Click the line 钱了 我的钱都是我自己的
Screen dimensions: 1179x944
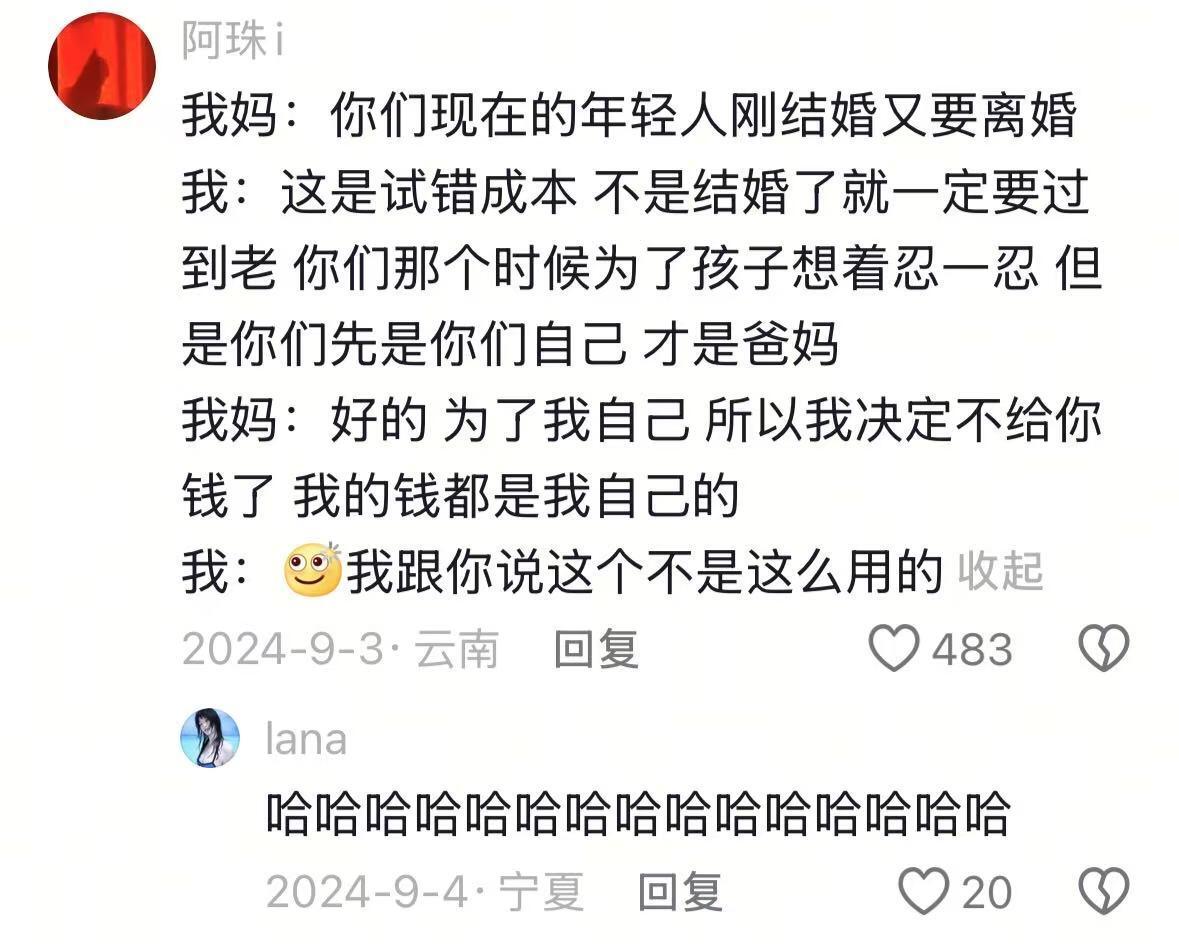[x=460, y=496]
